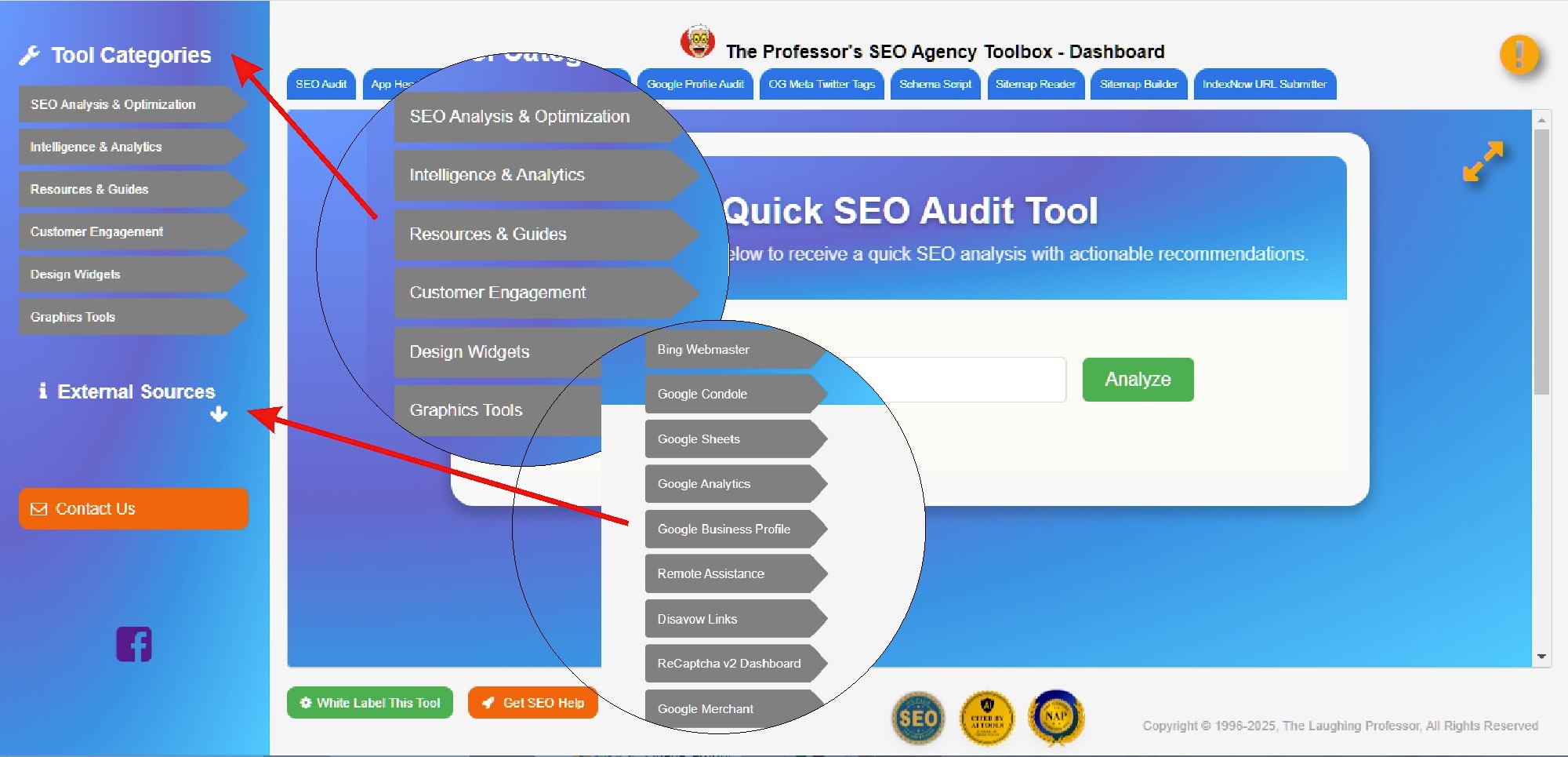Open Intelligence & Analytics category in sidebar
The image size is (1568, 757).
132,147
